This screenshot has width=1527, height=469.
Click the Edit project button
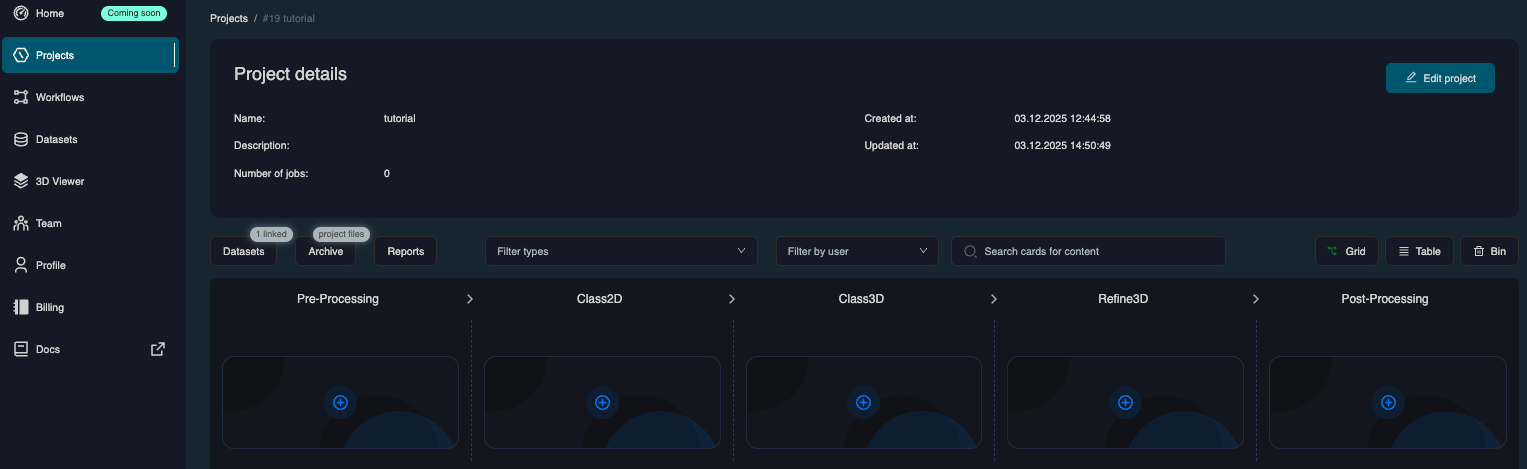tap(1439, 78)
